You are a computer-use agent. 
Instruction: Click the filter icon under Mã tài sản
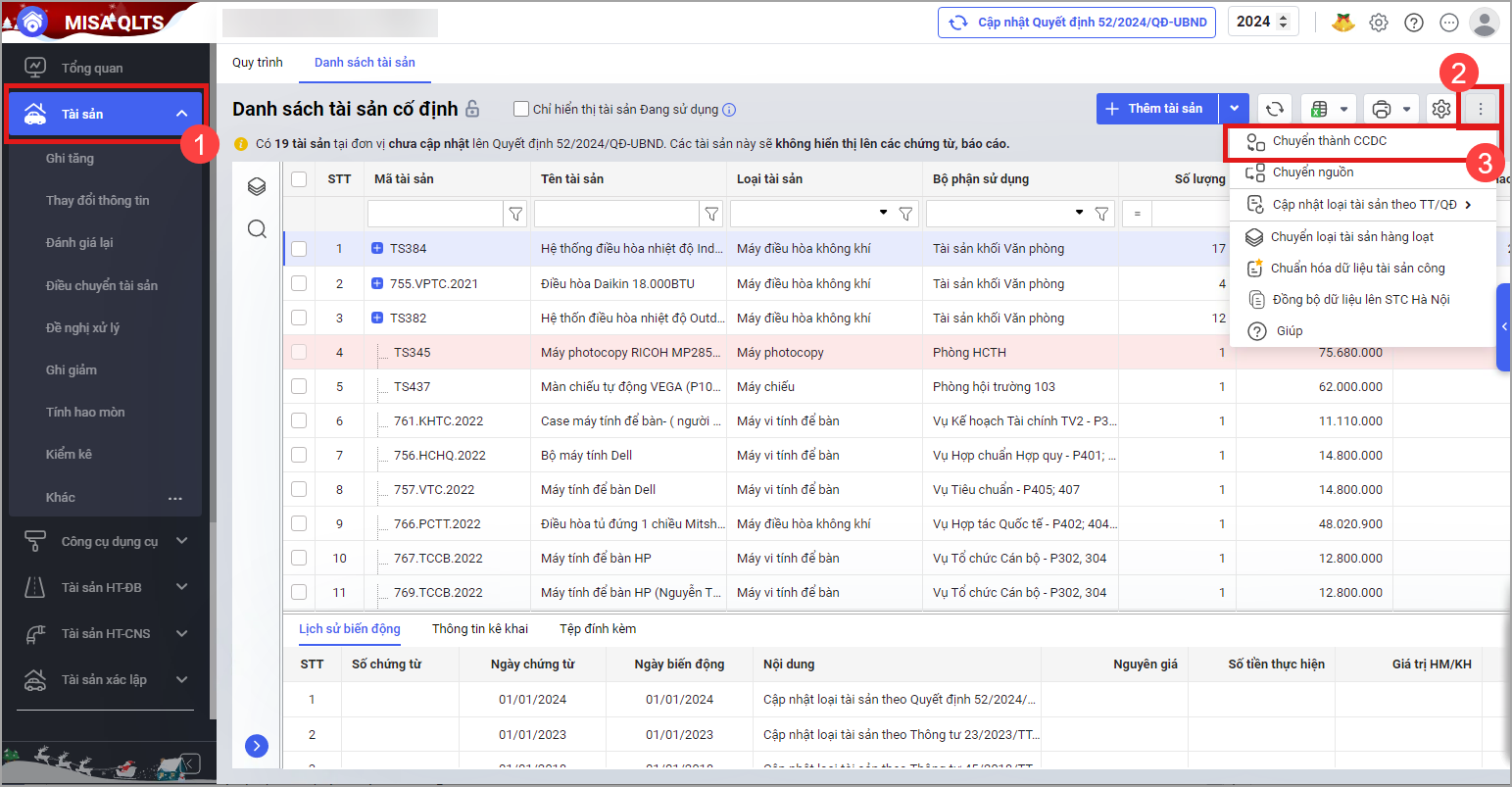coord(515,214)
